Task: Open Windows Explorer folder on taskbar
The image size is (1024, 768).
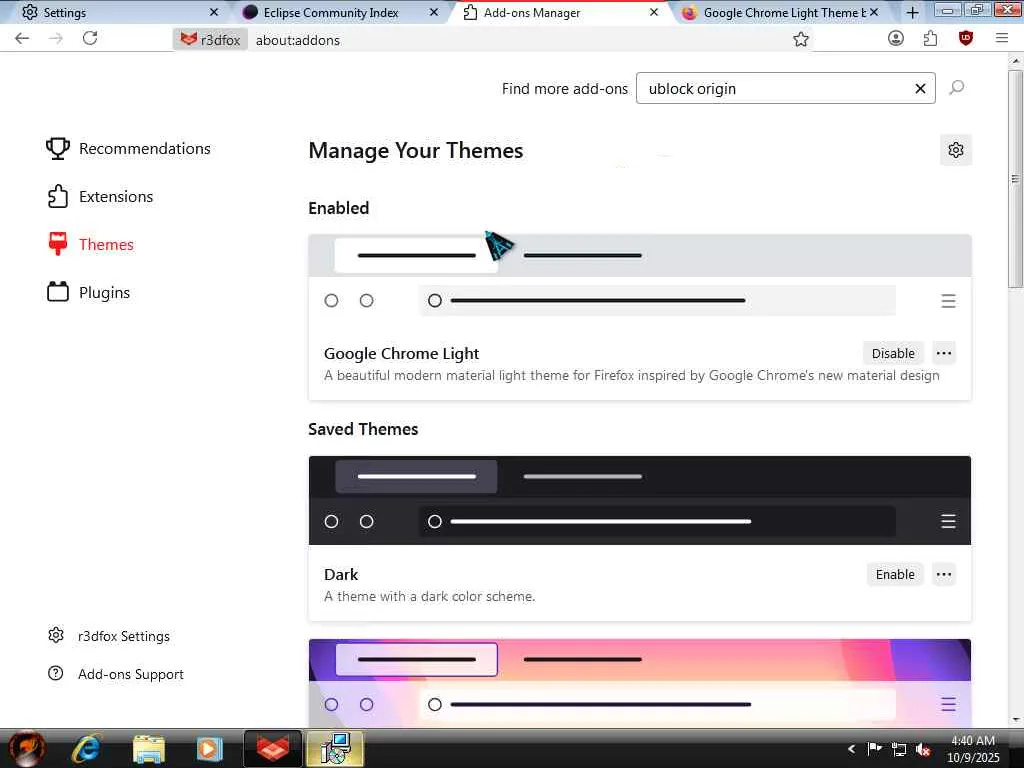Action: [149, 748]
